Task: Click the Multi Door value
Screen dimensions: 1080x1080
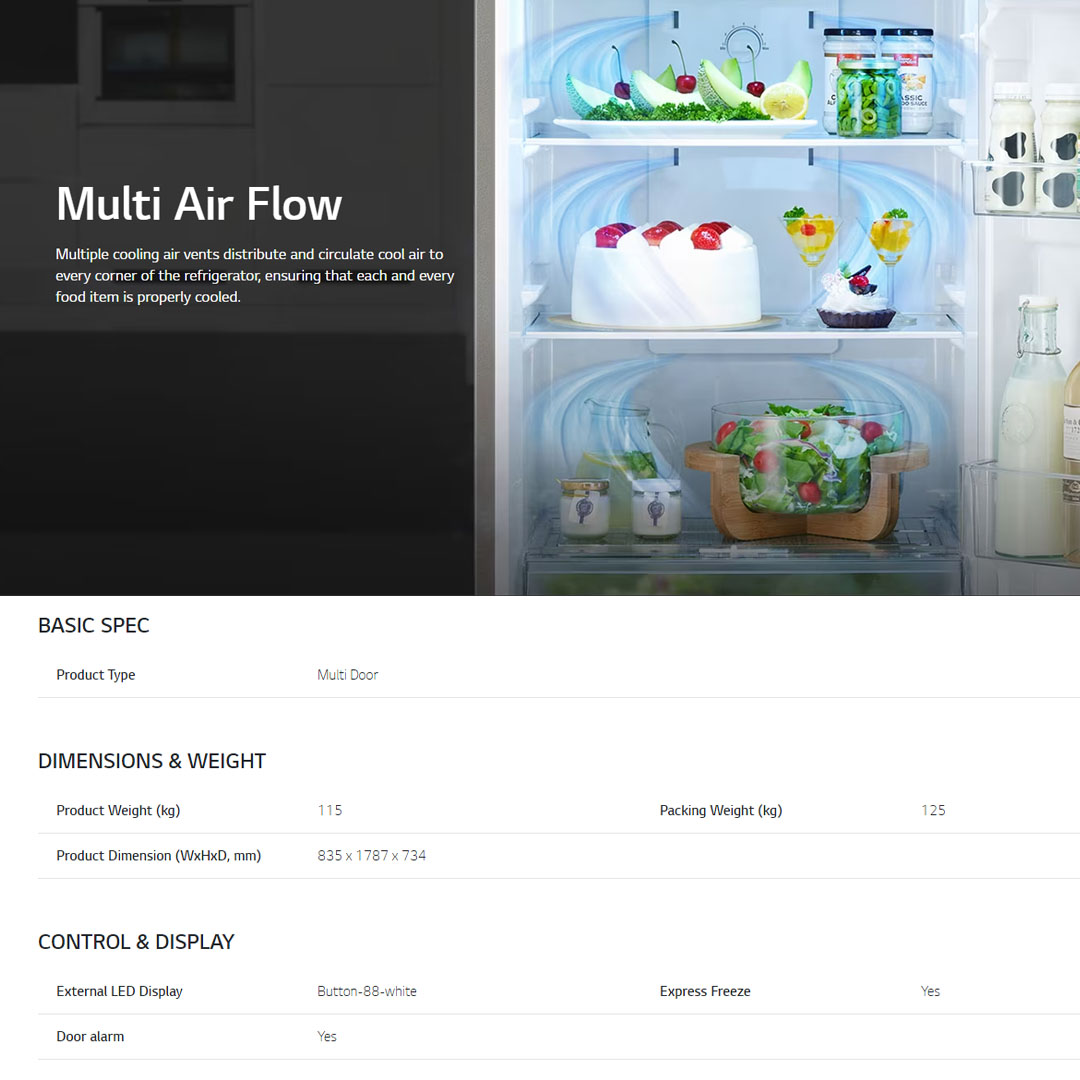Action: click(348, 675)
